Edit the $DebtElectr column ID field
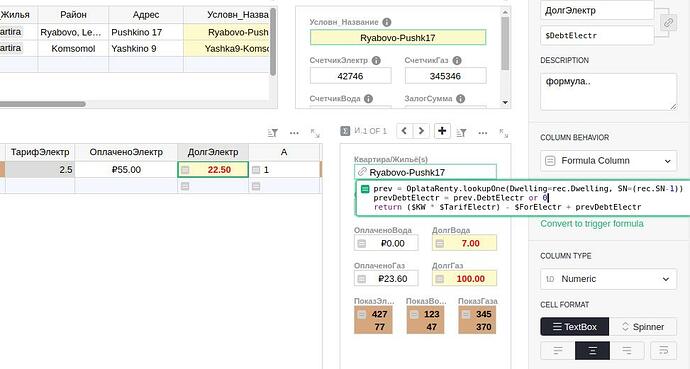Image resolution: width=690 pixels, height=369 pixels. [x=597, y=35]
